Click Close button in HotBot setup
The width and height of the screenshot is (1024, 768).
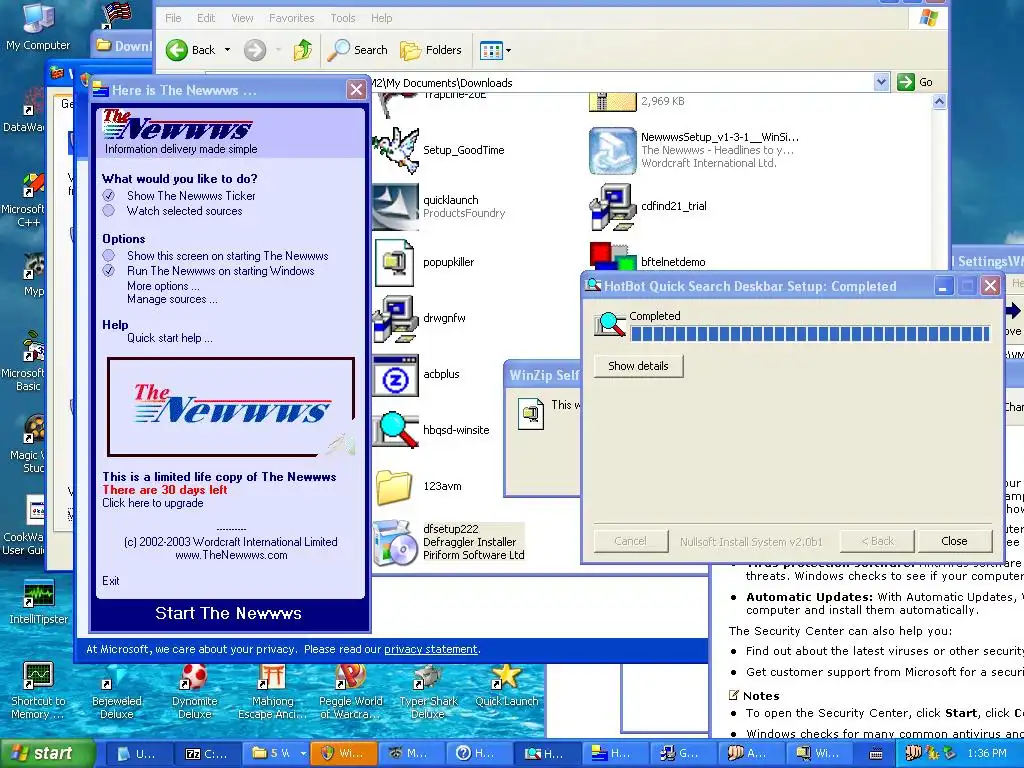tap(954, 541)
